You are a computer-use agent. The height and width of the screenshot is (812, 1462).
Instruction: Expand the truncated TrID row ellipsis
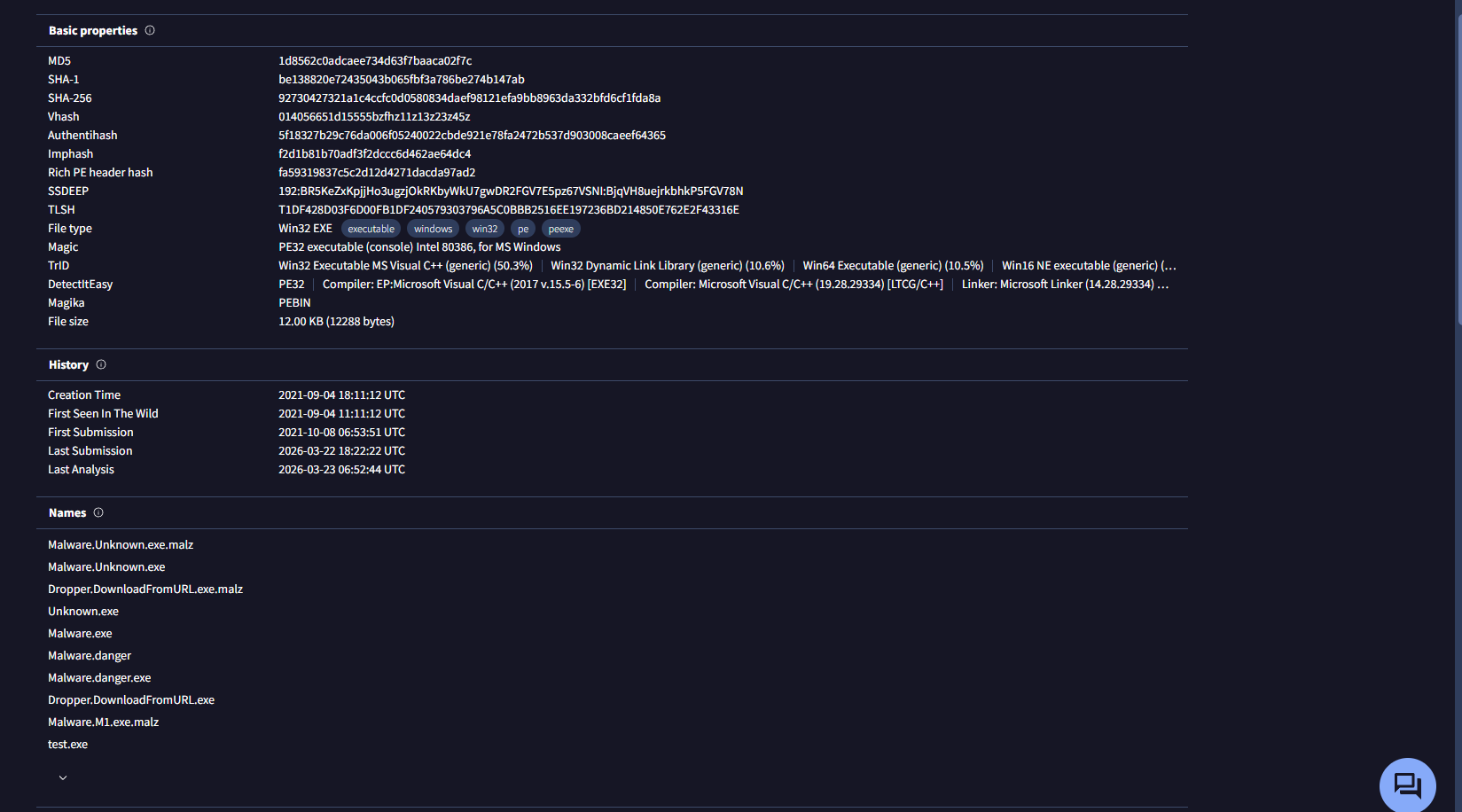click(x=1169, y=266)
